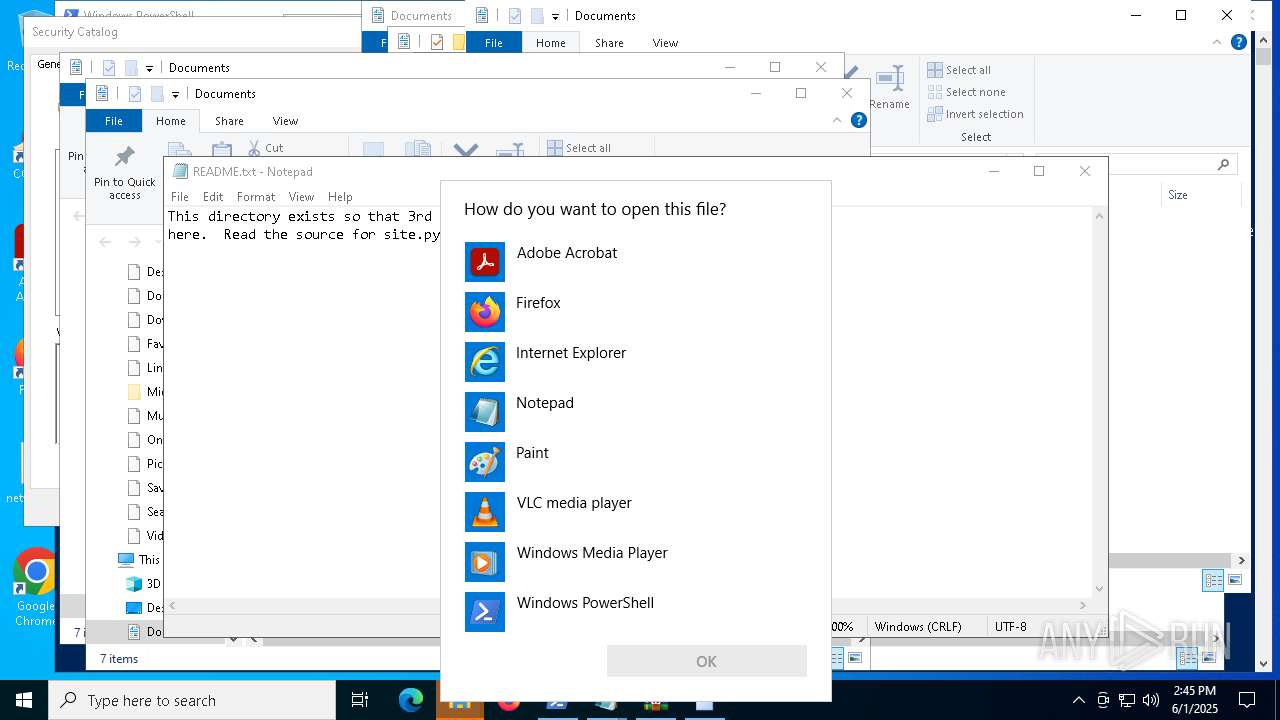
Task: Open quick access dropdown in second Documents window
Action: (149, 68)
